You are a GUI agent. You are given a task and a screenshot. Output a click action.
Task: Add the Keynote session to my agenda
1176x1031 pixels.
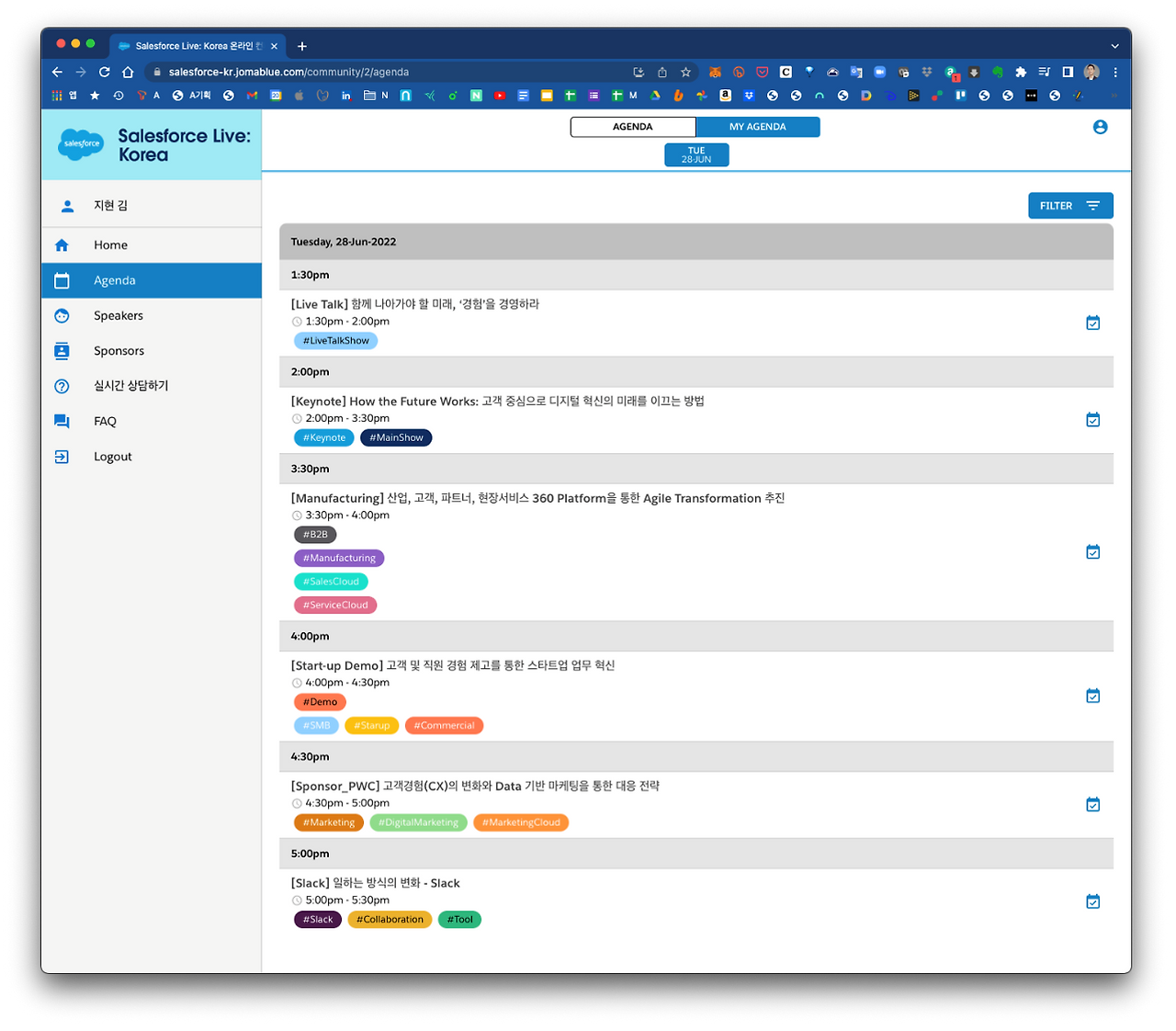[x=1092, y=420]
